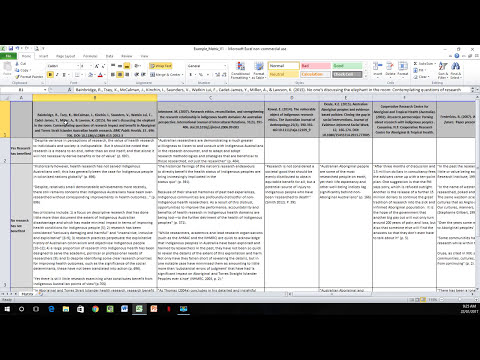480x360 pixels.
Task: Click the insert function fx icon
Action: click(x=69, y=90)
